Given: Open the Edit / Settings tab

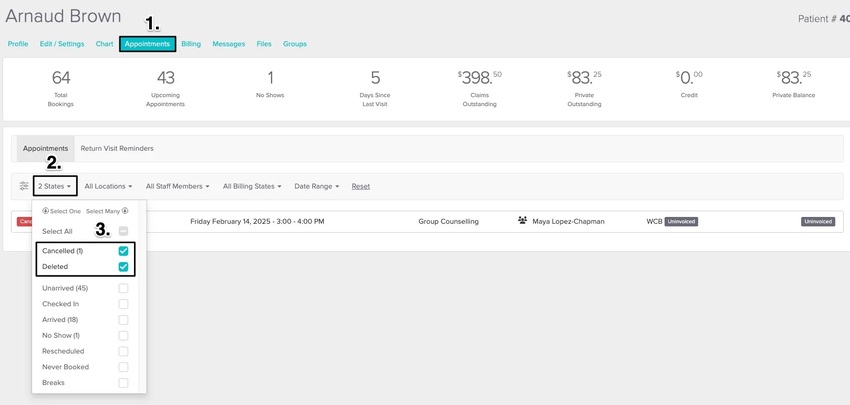Looking at the screenshot, I should click(62, 44).
